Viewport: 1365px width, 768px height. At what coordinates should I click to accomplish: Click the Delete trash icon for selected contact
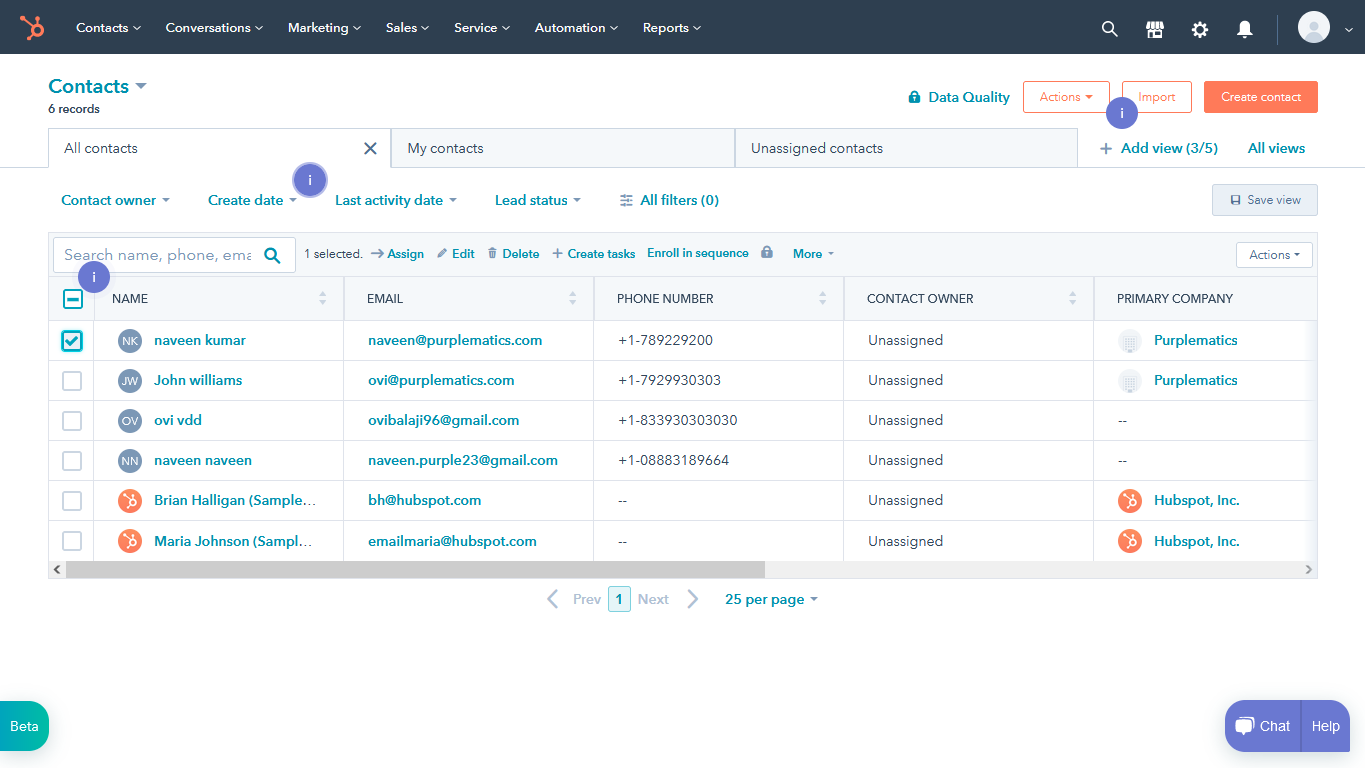tap(491, 253)
